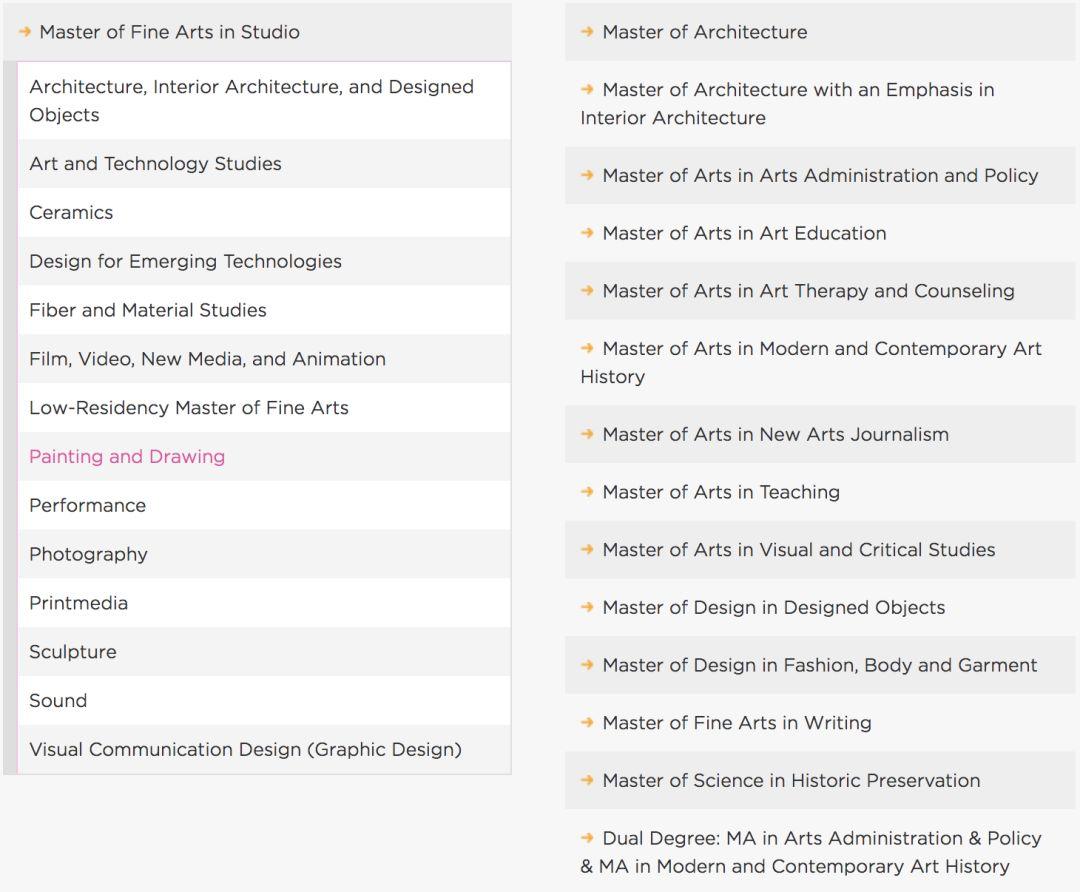The width and height of the screenshot is (1080, 892).
Task: Open Master of Design in Fashion, Body and Garment
Action: pyautogui.click(x=819, y=665)
